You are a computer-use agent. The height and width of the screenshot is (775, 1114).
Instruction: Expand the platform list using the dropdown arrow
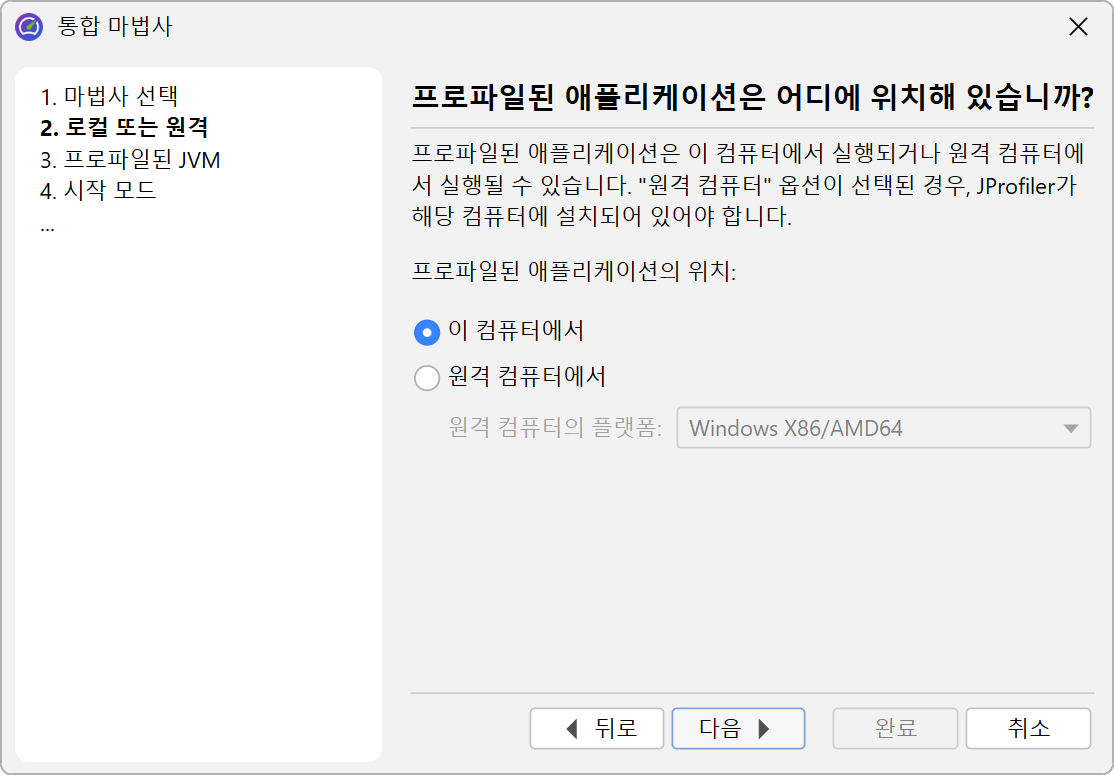[x=1071, y=428]
